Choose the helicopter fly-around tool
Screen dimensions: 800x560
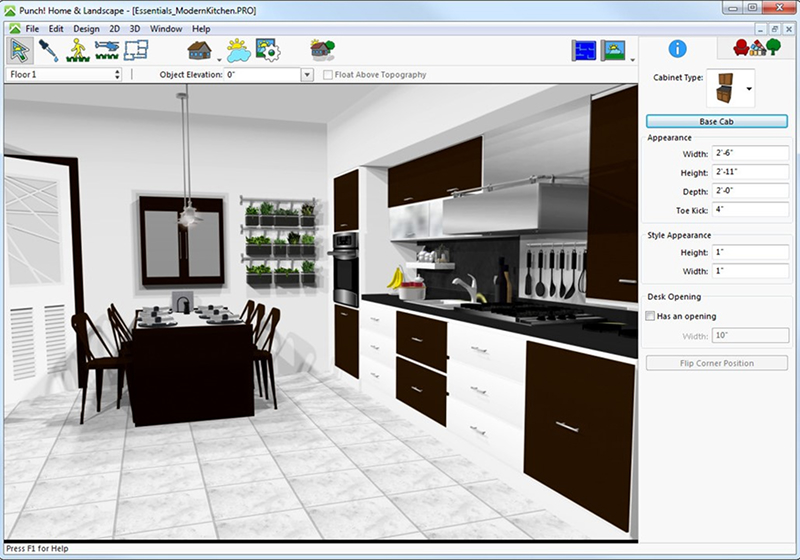coord(106,49)
